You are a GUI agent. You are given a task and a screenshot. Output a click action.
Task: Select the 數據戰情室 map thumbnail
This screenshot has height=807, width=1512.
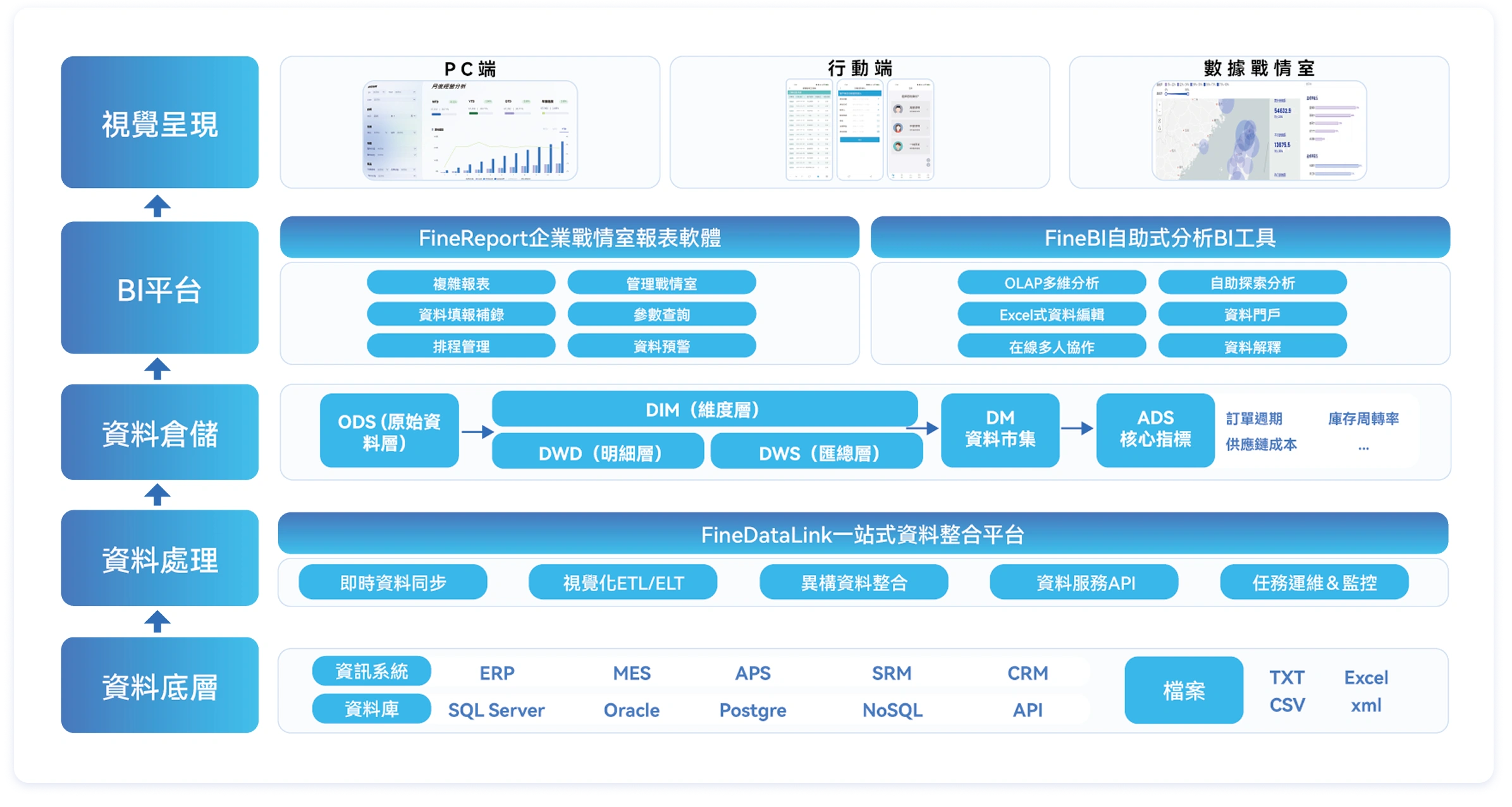click(x=1258, y=130)
